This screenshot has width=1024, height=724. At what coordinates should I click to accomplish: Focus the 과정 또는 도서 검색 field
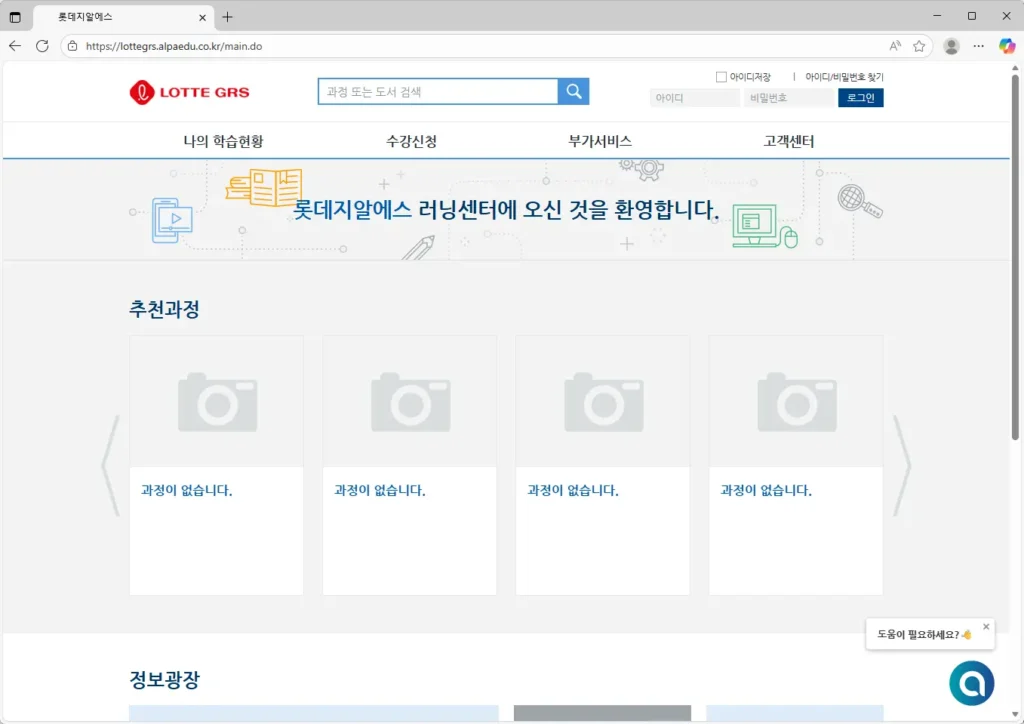pyautogui.click(x=438, y=91)
